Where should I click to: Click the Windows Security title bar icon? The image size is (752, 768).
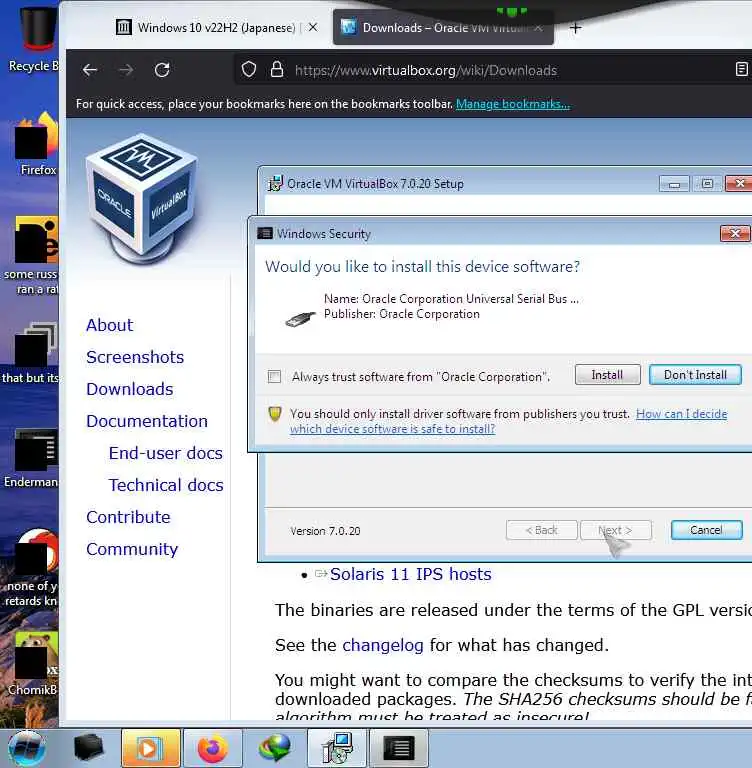(x=265, y=233)
